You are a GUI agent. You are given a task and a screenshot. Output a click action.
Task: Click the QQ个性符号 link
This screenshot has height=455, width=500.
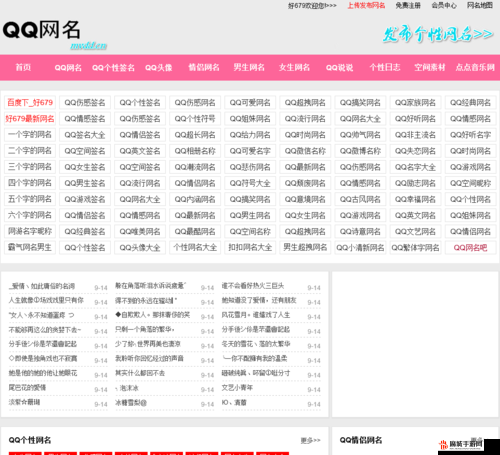[195, 119]
